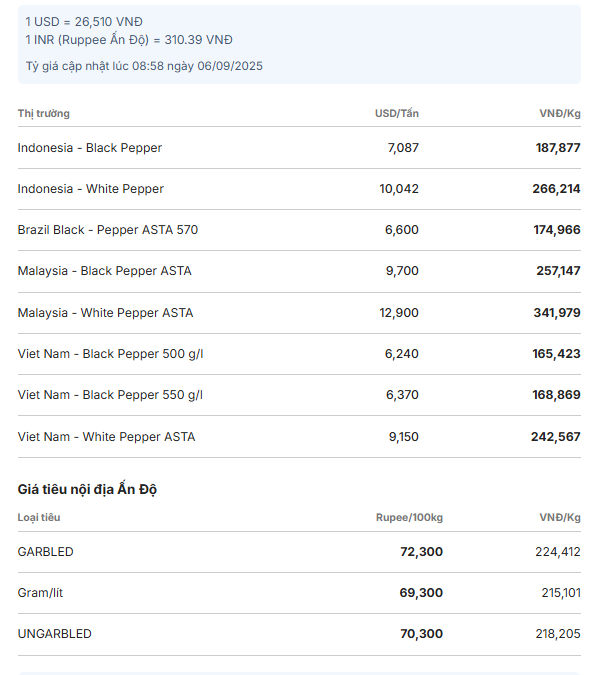Viewport: 614px width, 675px height.
Task: Select Viet Nam - White Pepper ASTA row
Action: (x=299, y=437)
